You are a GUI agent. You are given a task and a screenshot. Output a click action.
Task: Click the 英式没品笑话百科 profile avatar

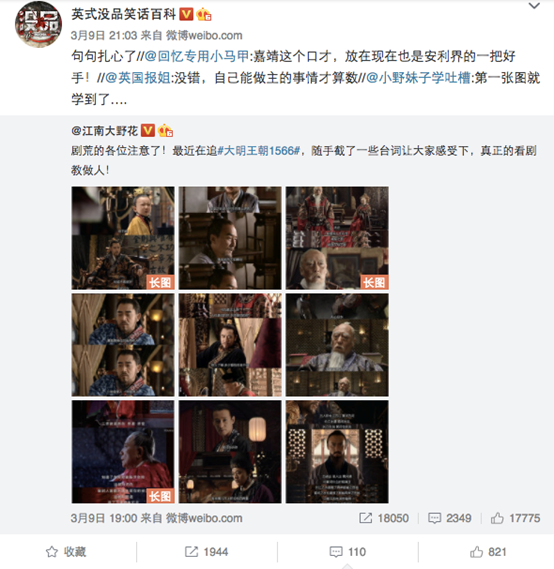[x=38, y=24]
